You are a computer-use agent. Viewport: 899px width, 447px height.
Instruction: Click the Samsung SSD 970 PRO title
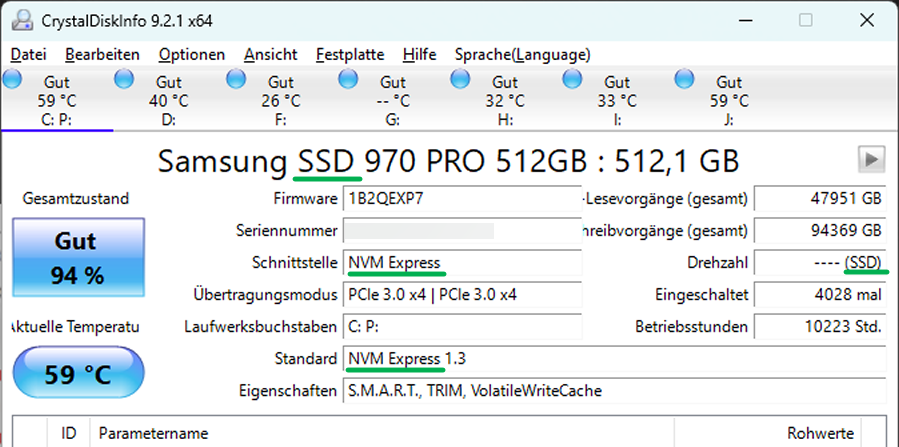click(448, 161)
